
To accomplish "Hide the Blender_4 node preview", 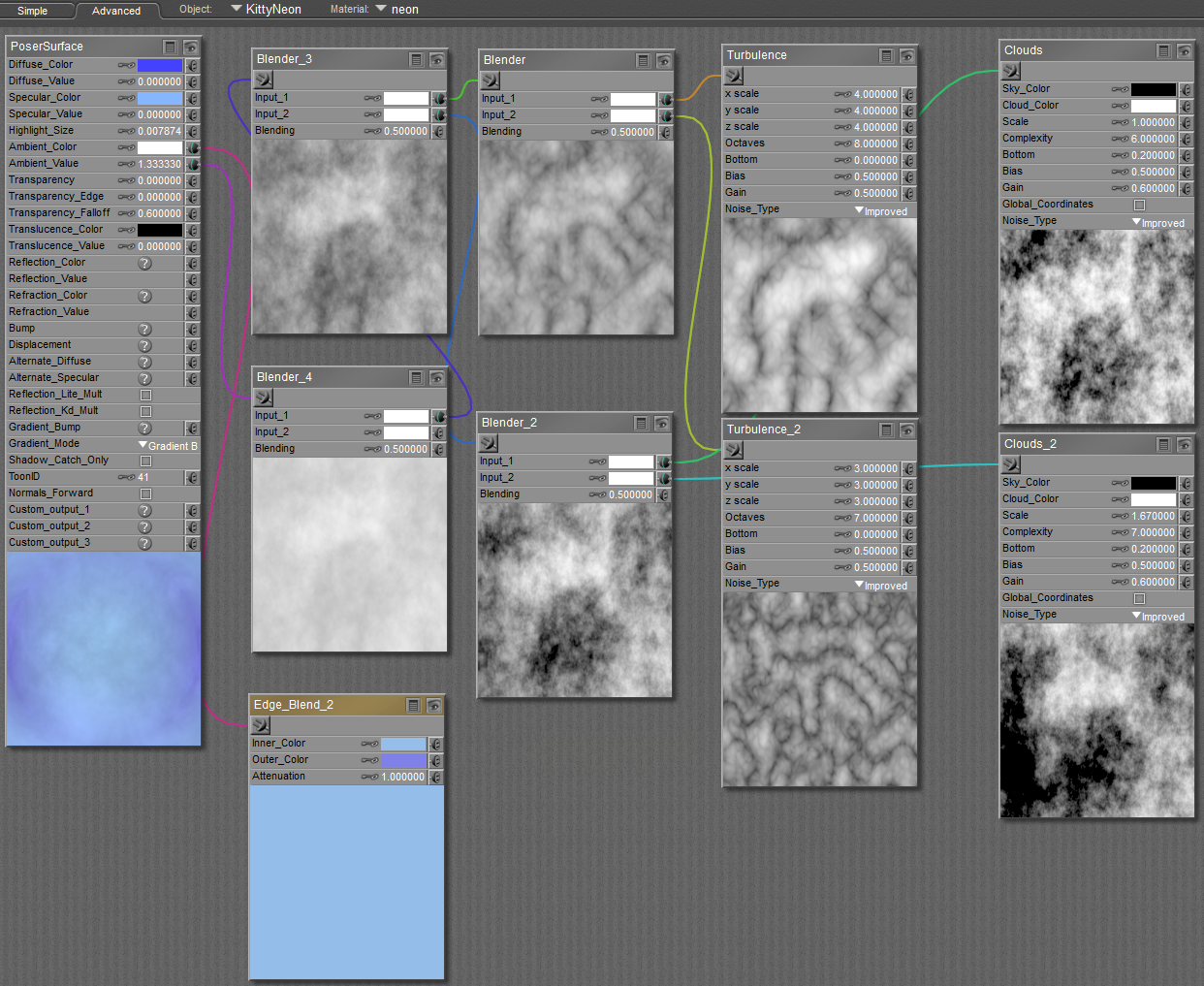I will pyautogui.click(x=437, y=378).
